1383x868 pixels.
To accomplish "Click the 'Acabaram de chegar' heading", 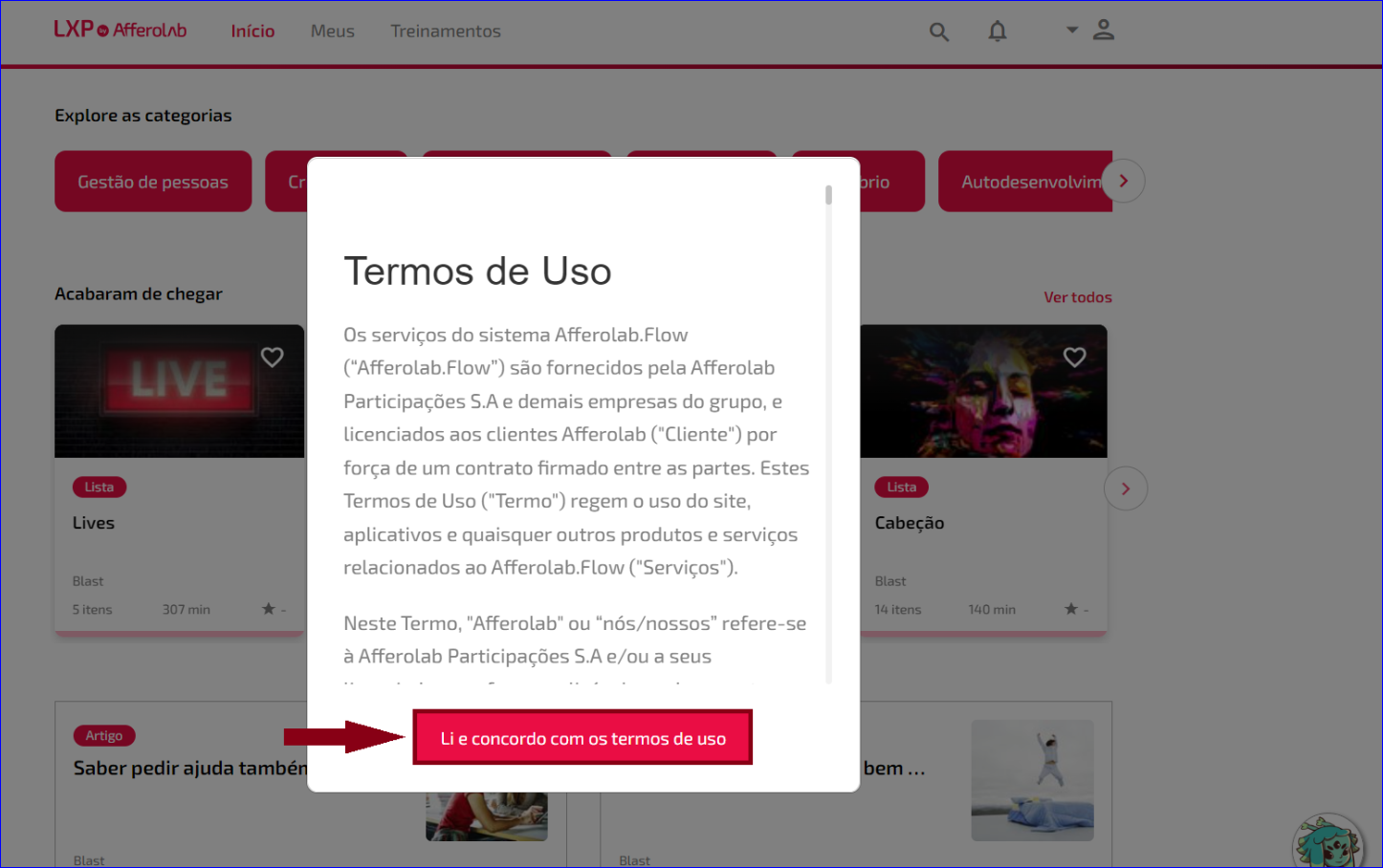I will [139, 293].
